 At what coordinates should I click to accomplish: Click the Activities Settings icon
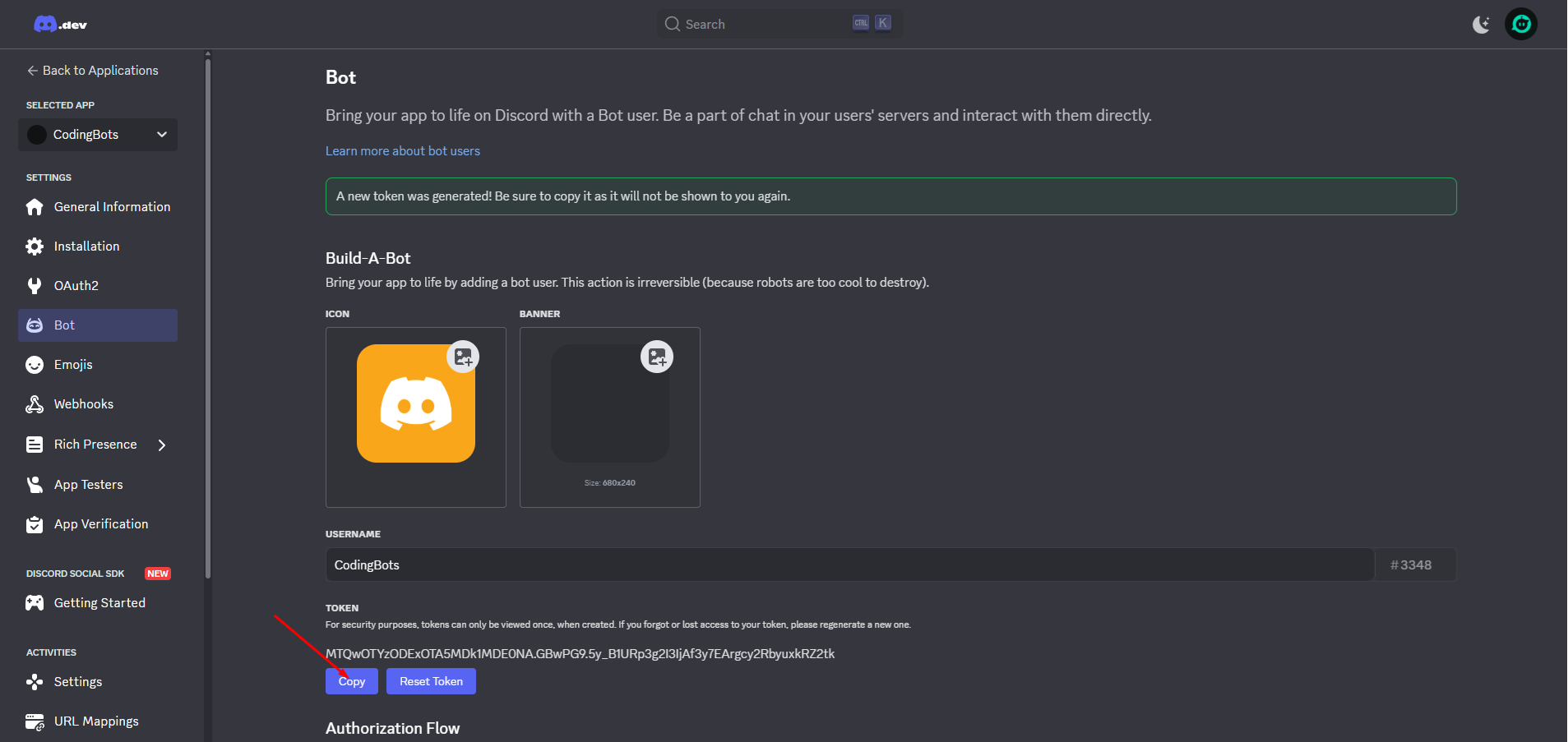[x=35, y=682]
